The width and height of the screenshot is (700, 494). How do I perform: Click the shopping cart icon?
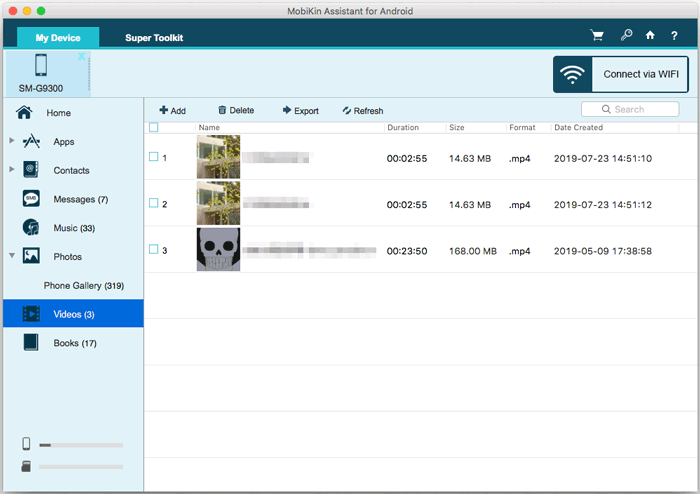[598, 36]
